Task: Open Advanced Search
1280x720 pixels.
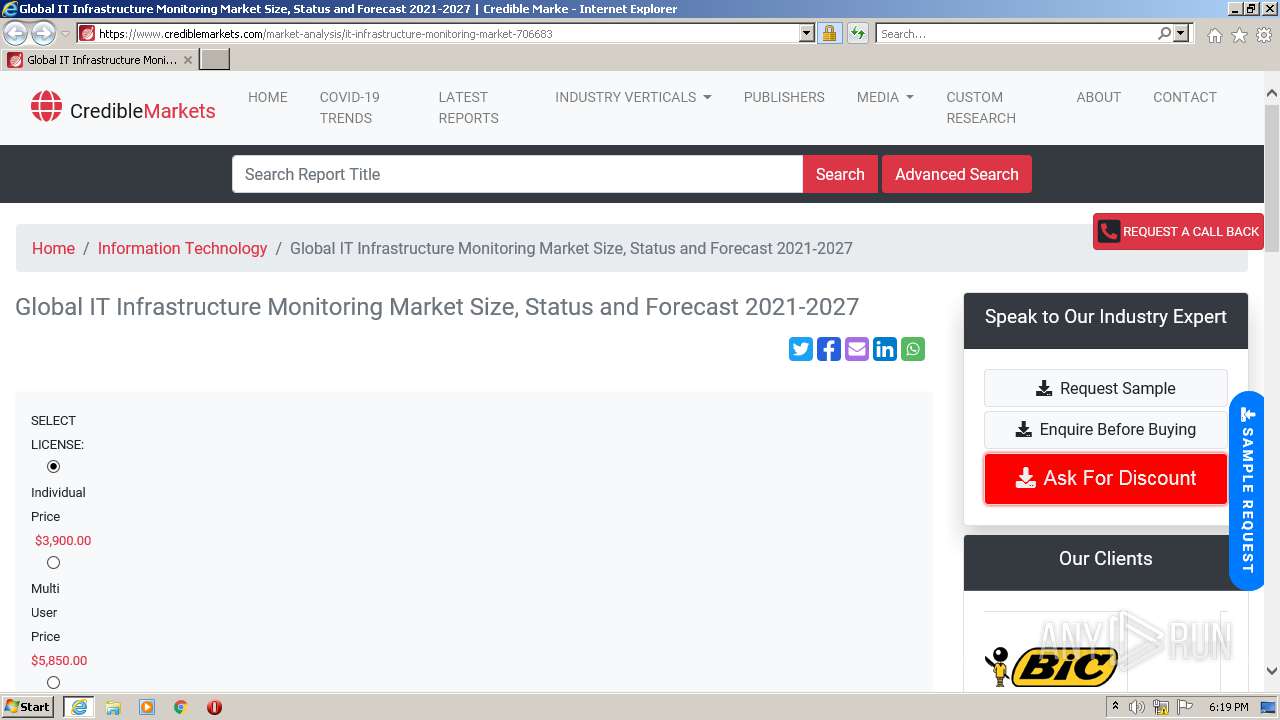Action: (957, 174)
